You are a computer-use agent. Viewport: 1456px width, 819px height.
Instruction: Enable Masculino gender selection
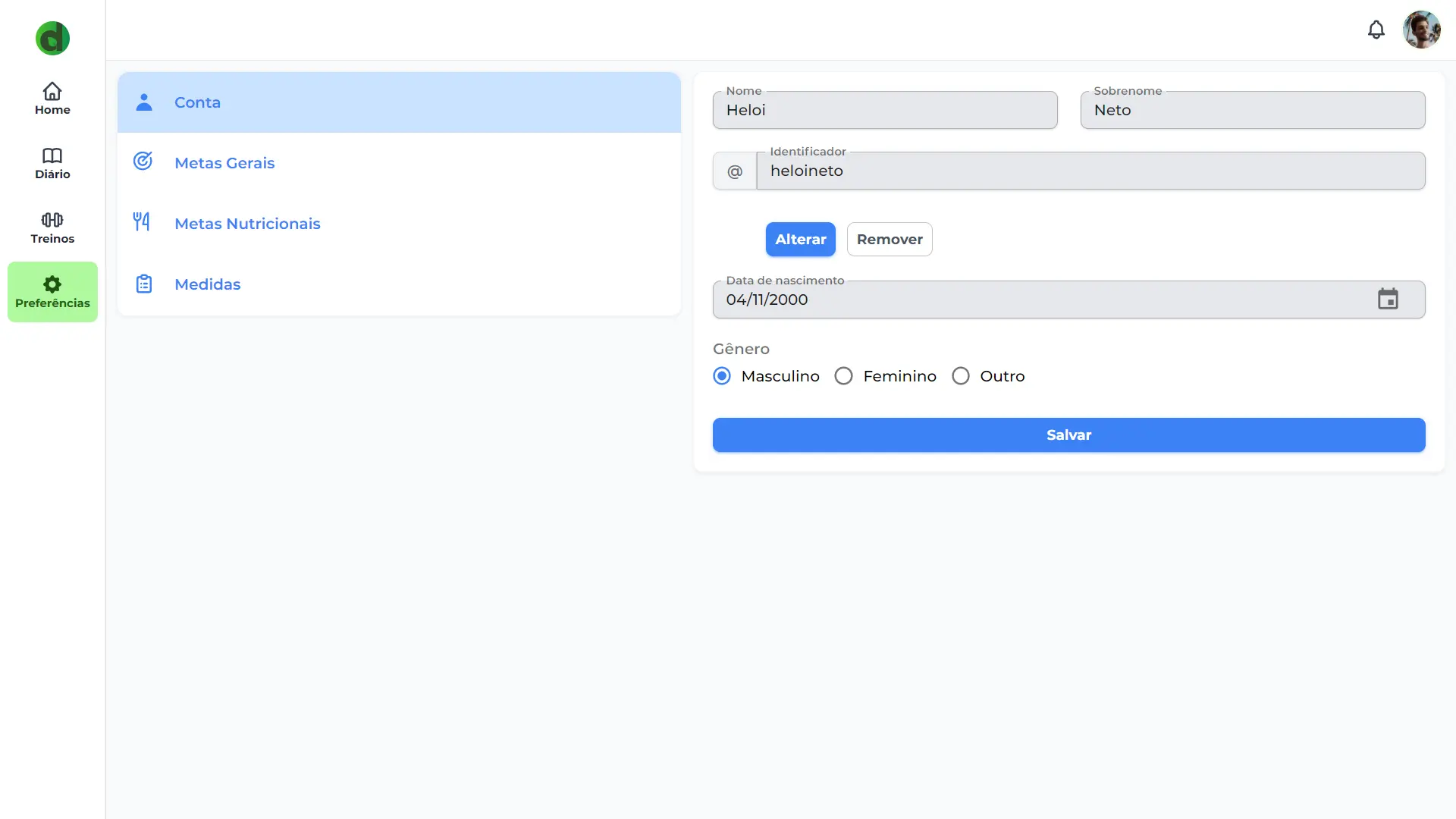[x=722, y=376]
